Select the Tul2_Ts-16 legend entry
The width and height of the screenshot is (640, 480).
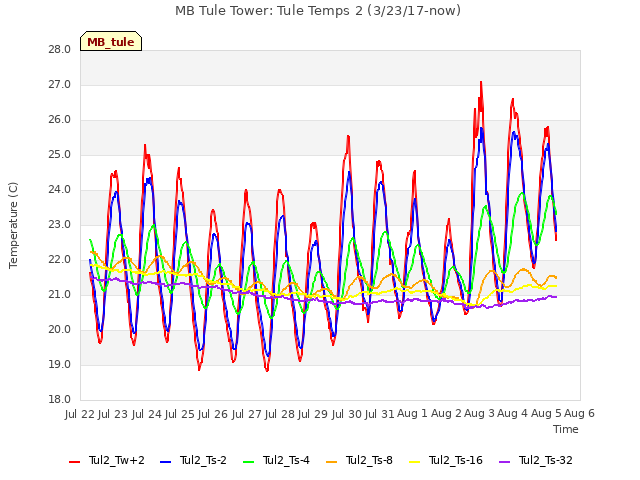click(x=446, y=461)
